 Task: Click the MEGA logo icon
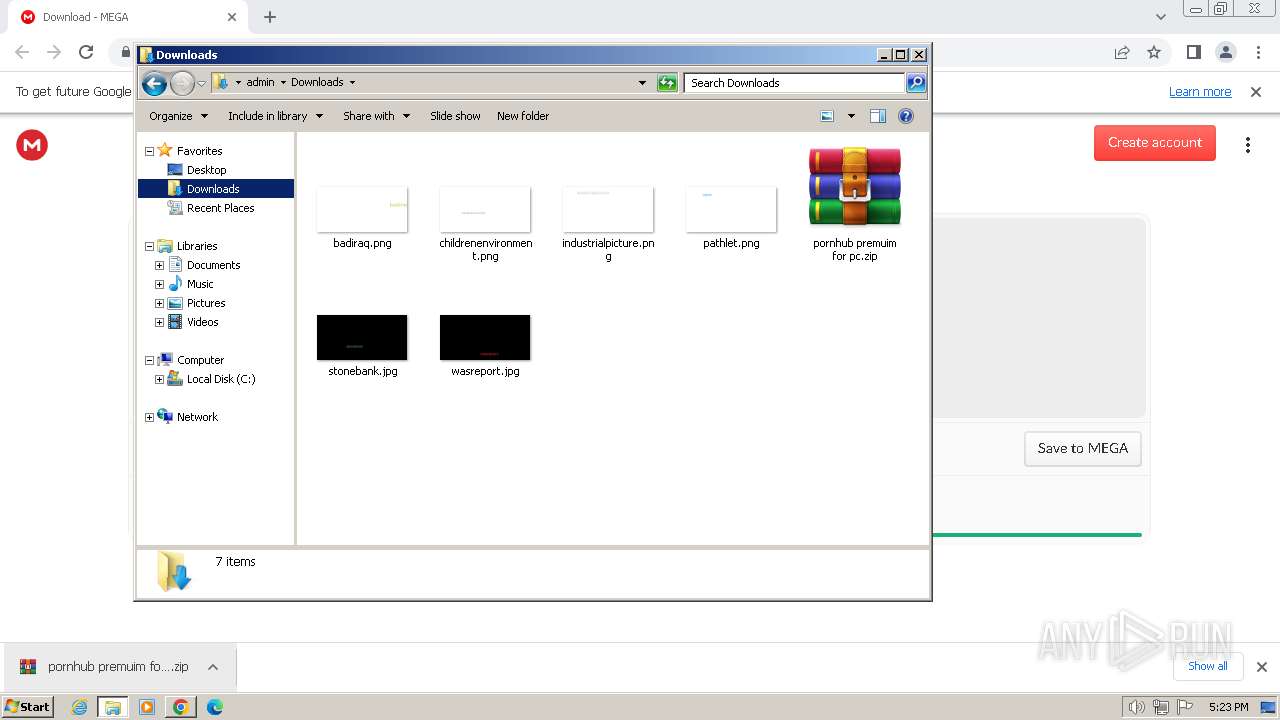32,145
